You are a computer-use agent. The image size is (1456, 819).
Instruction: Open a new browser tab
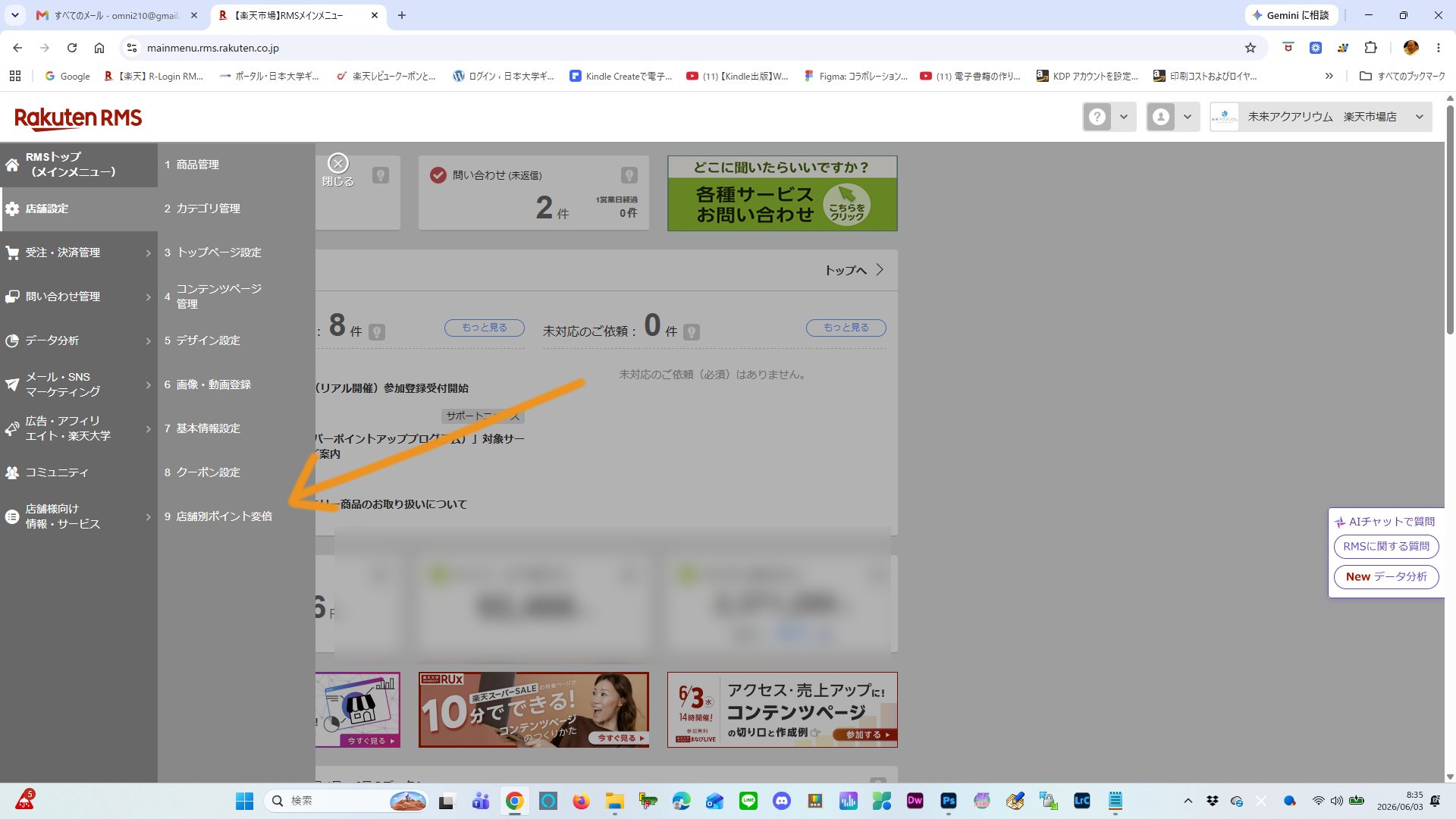point(402,15)
